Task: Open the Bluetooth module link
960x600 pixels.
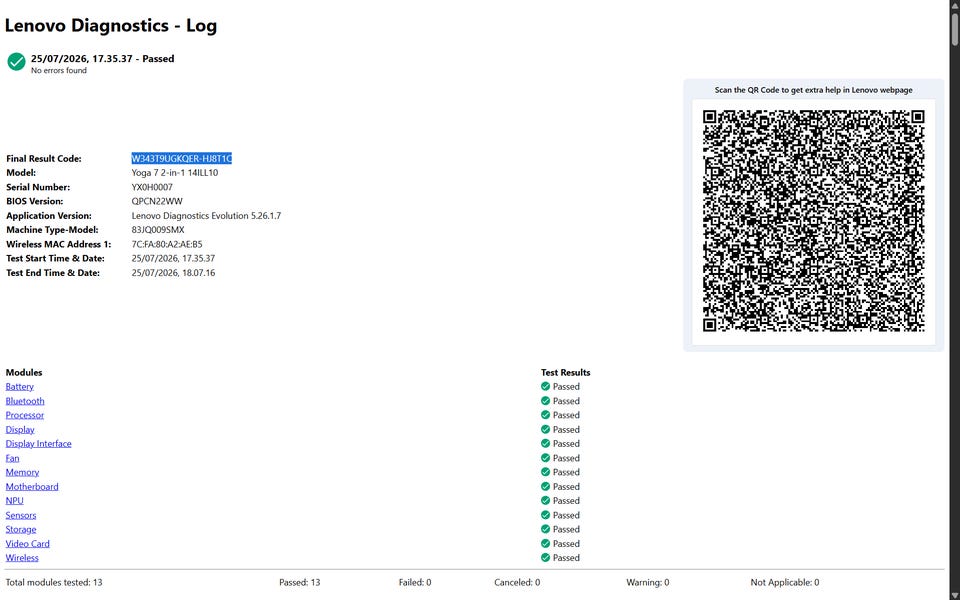Action: [x=25, y=401]
